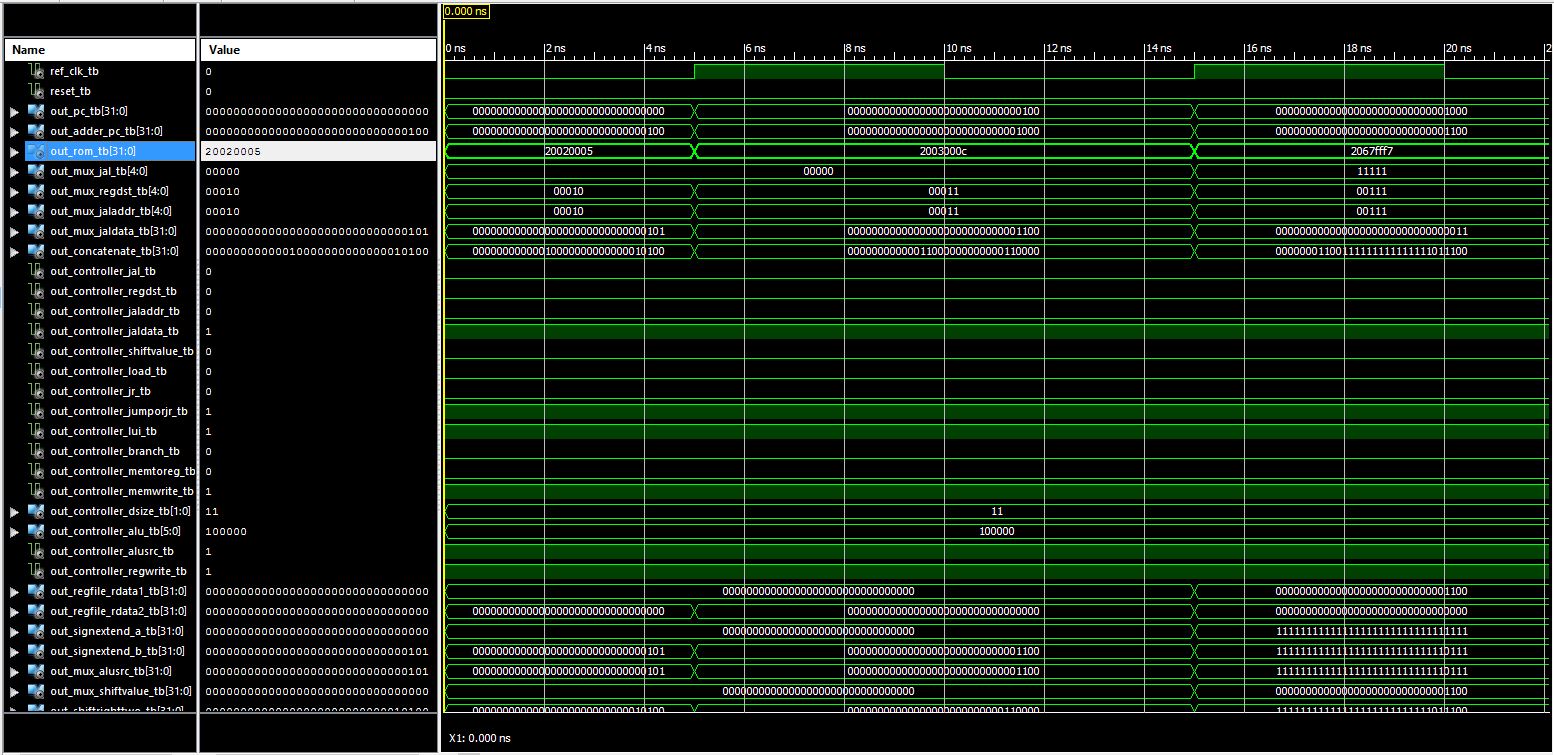Screen dimensions: 1554x755
Task: Select the out_regfile_rdata1_tb[31:0] signal name
Action: point(118,591)
